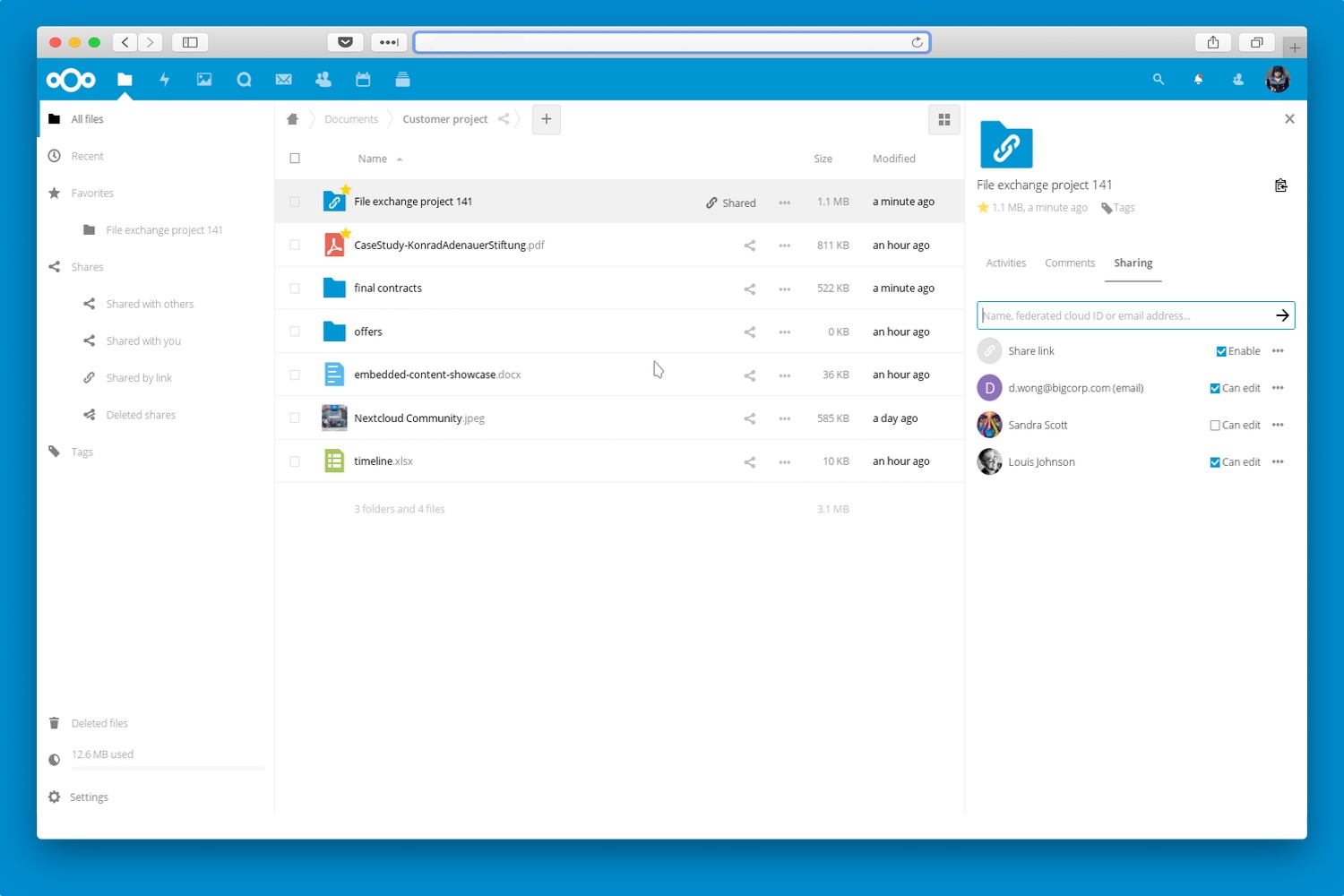Check the CaseStudy pdf row checkbox
The width and height of the screenshot is (1344, 896).
click(x=295, y=245)
